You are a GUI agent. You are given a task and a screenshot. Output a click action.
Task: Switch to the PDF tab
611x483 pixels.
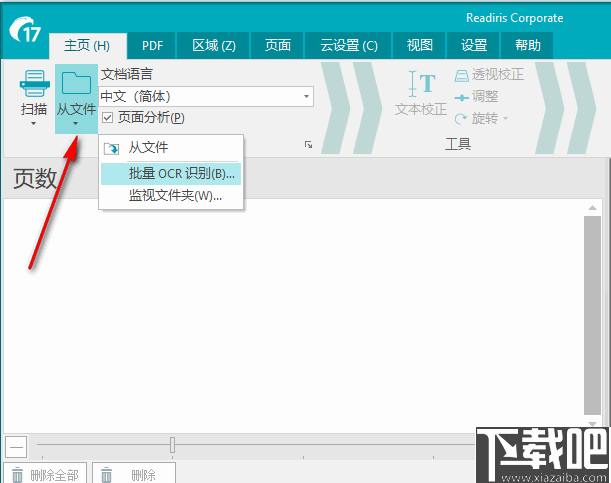pyautogui.click(x=152, y=46)
